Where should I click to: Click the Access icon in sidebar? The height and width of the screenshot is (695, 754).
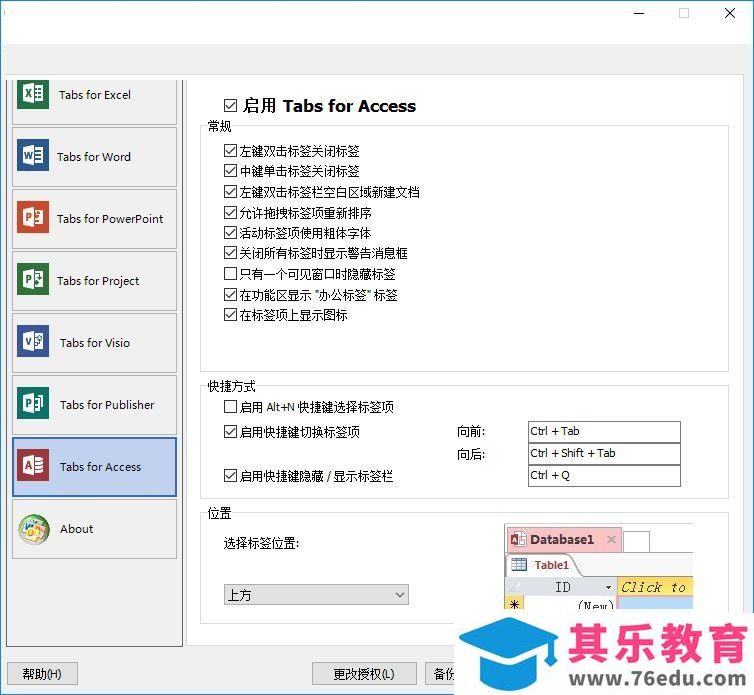(x=33, y=465)
